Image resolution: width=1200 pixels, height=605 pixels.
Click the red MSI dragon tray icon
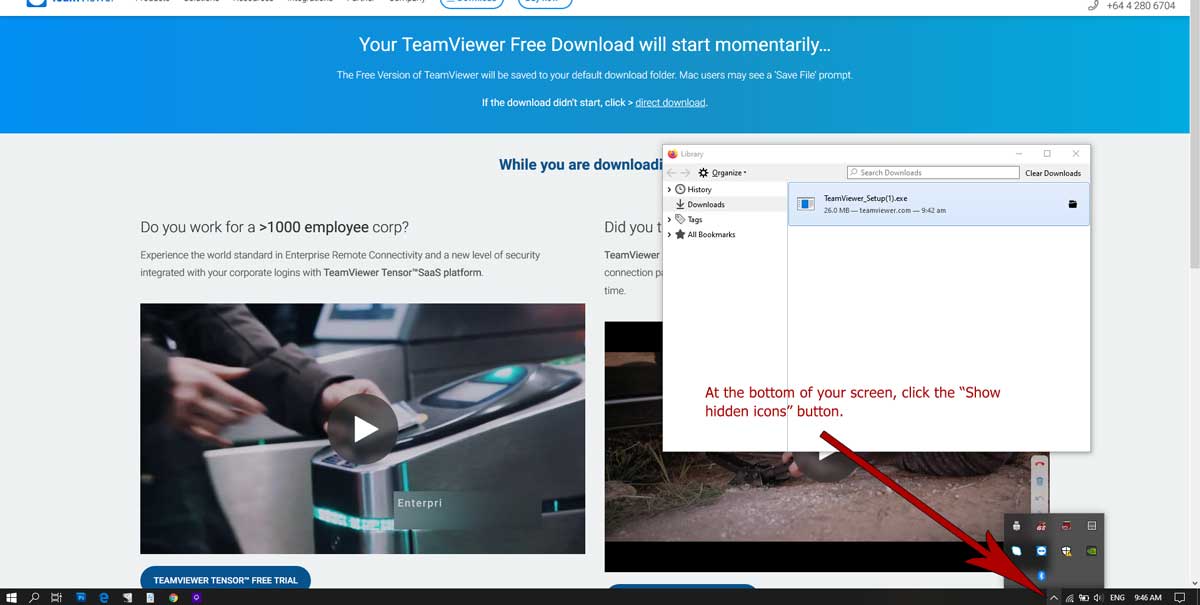tap(1041, 527)
